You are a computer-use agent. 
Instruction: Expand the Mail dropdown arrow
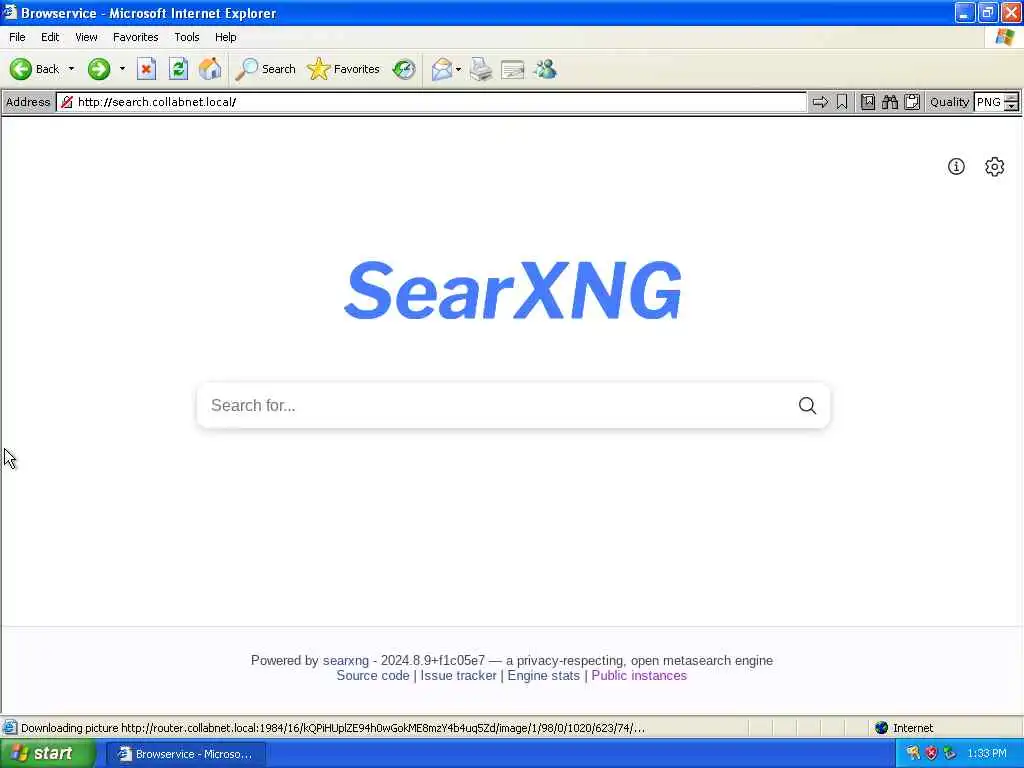point(458,69)
